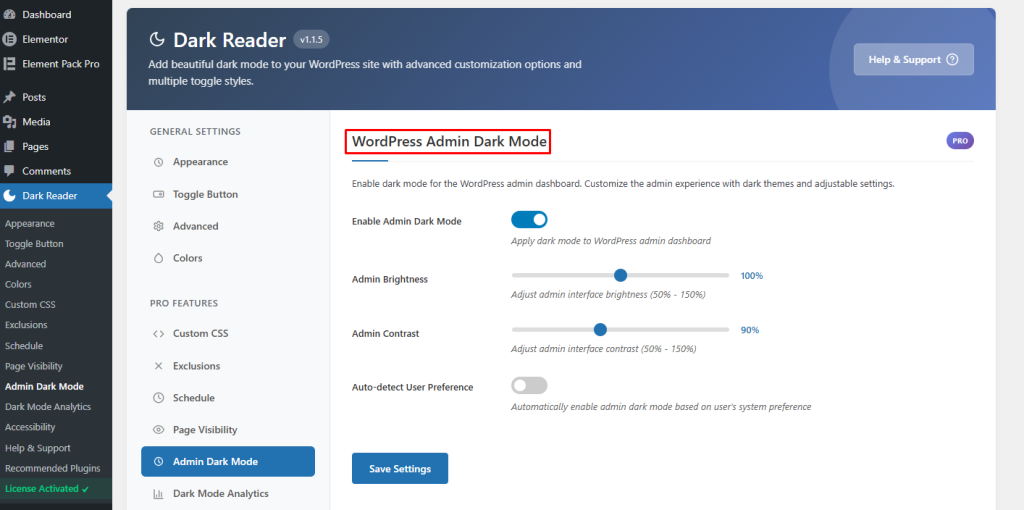Click the Schedule clock icon

[x=158, y=398]
